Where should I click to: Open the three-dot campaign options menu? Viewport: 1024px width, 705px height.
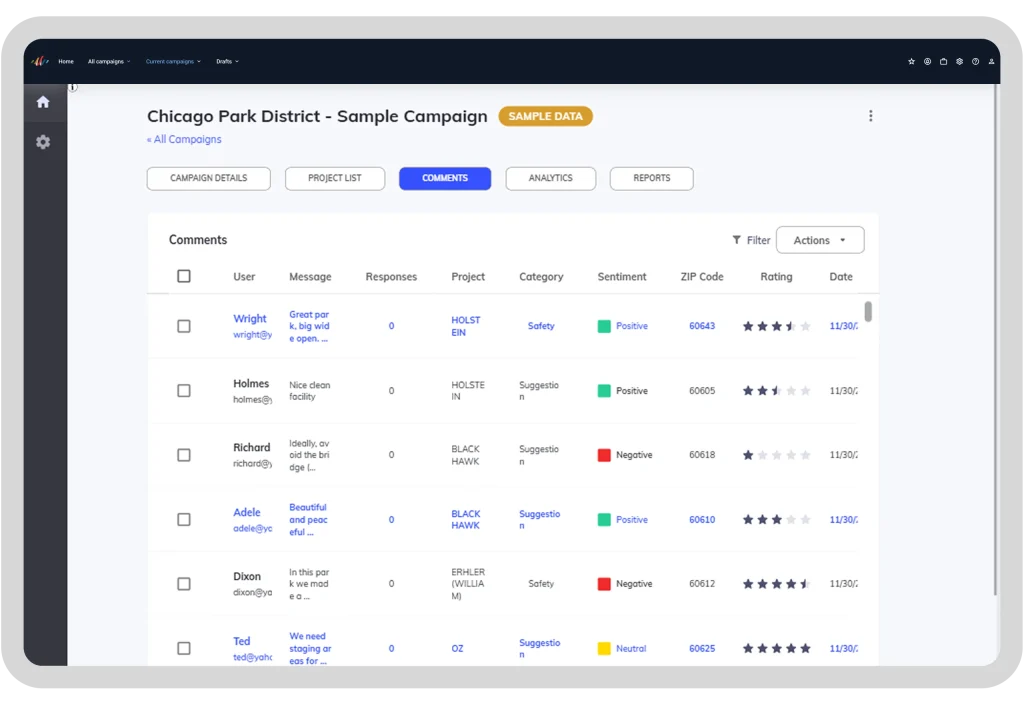[x=871, y=116]
